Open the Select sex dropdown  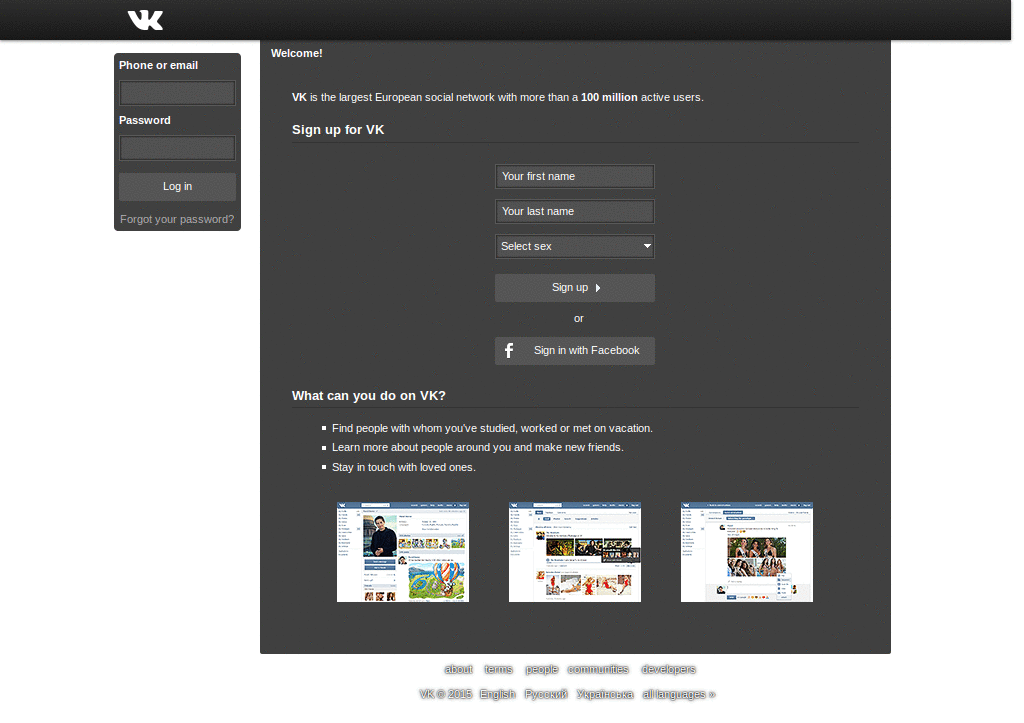click(575, 247)
